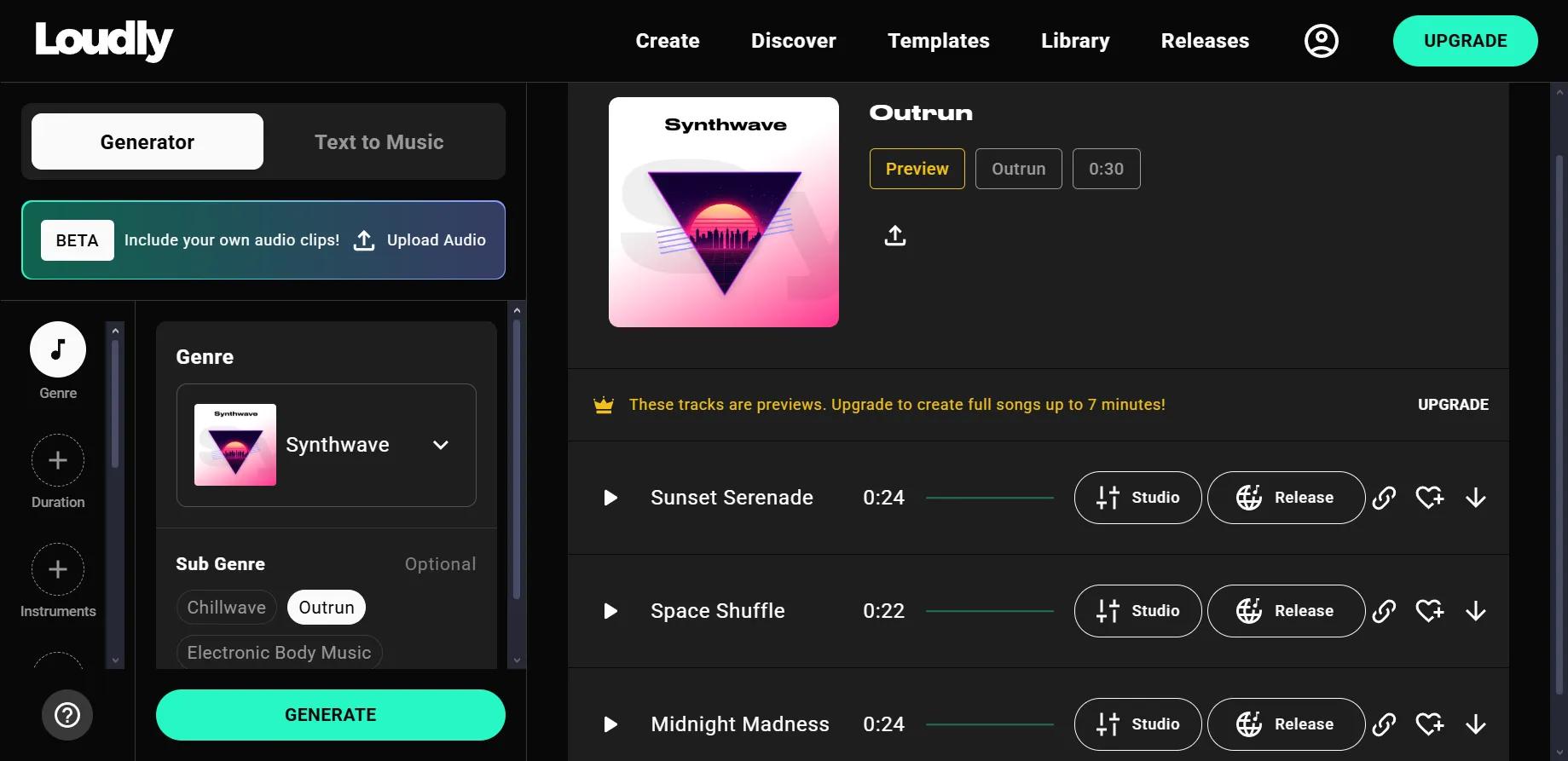Open the user account profile icon

coord(1321,41)
